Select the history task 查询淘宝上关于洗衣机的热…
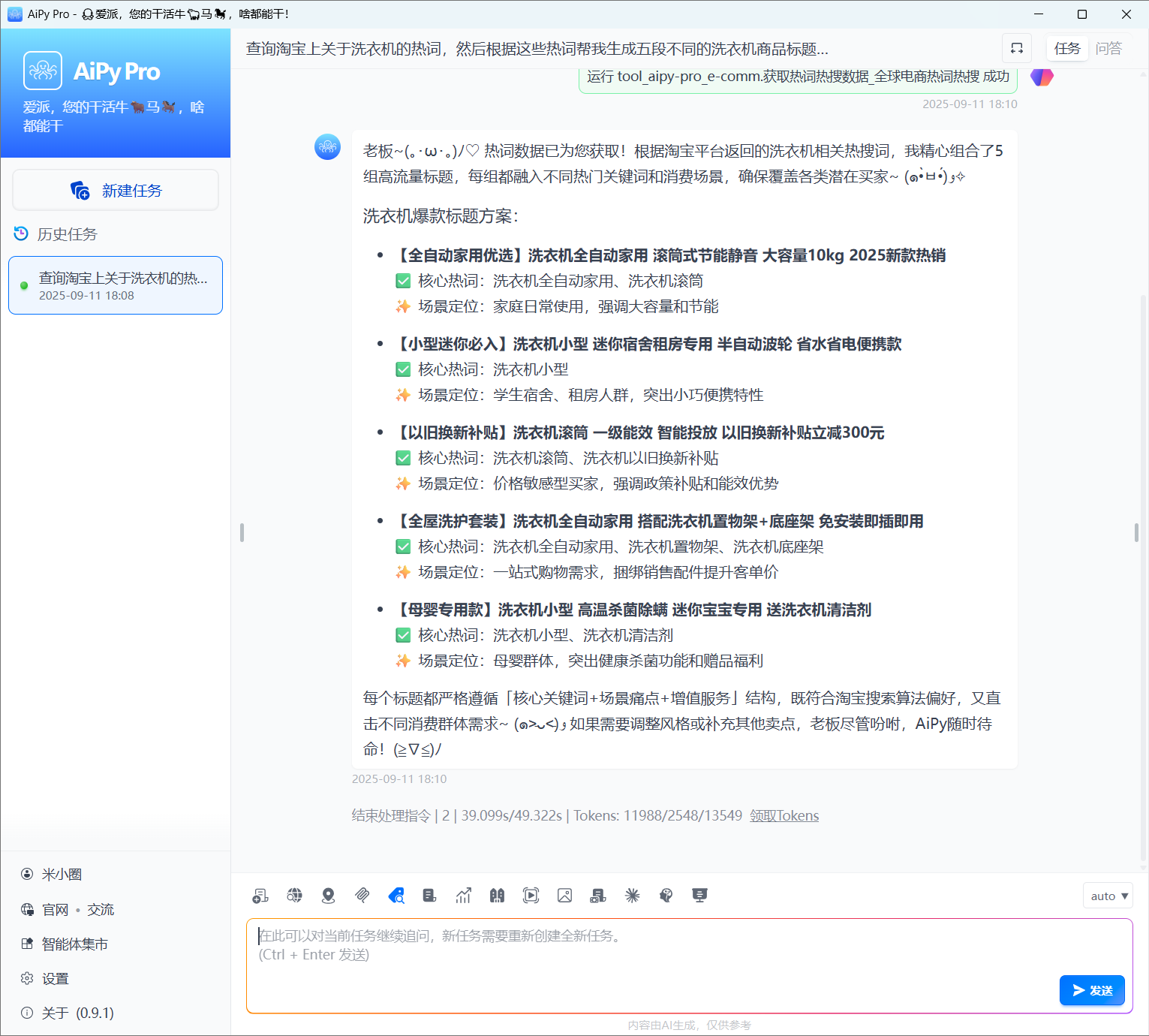The width and height of the screenshot is (1149, 1036). (116, 285)
